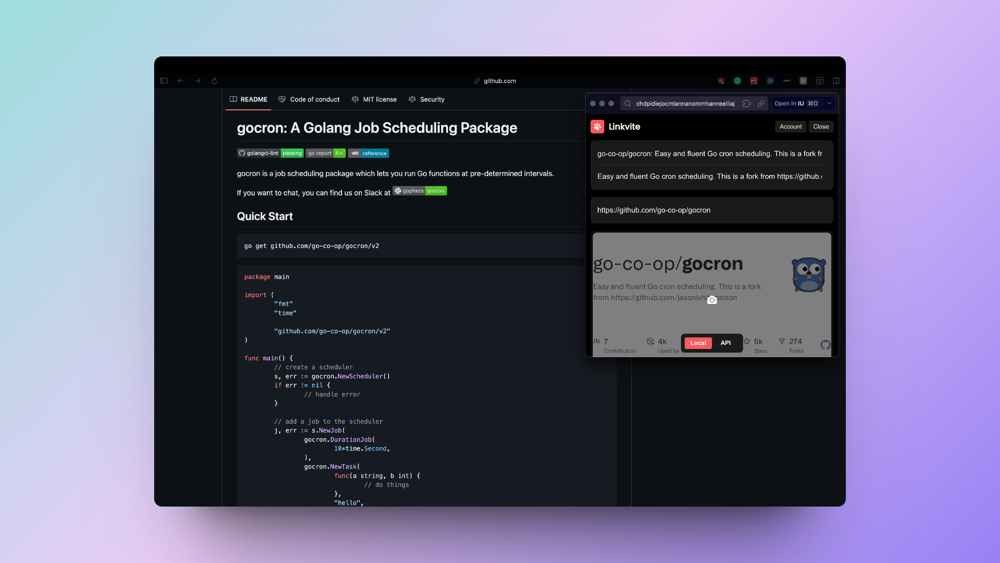Click the 274 Forks icon in preview

tap(782, 341)
